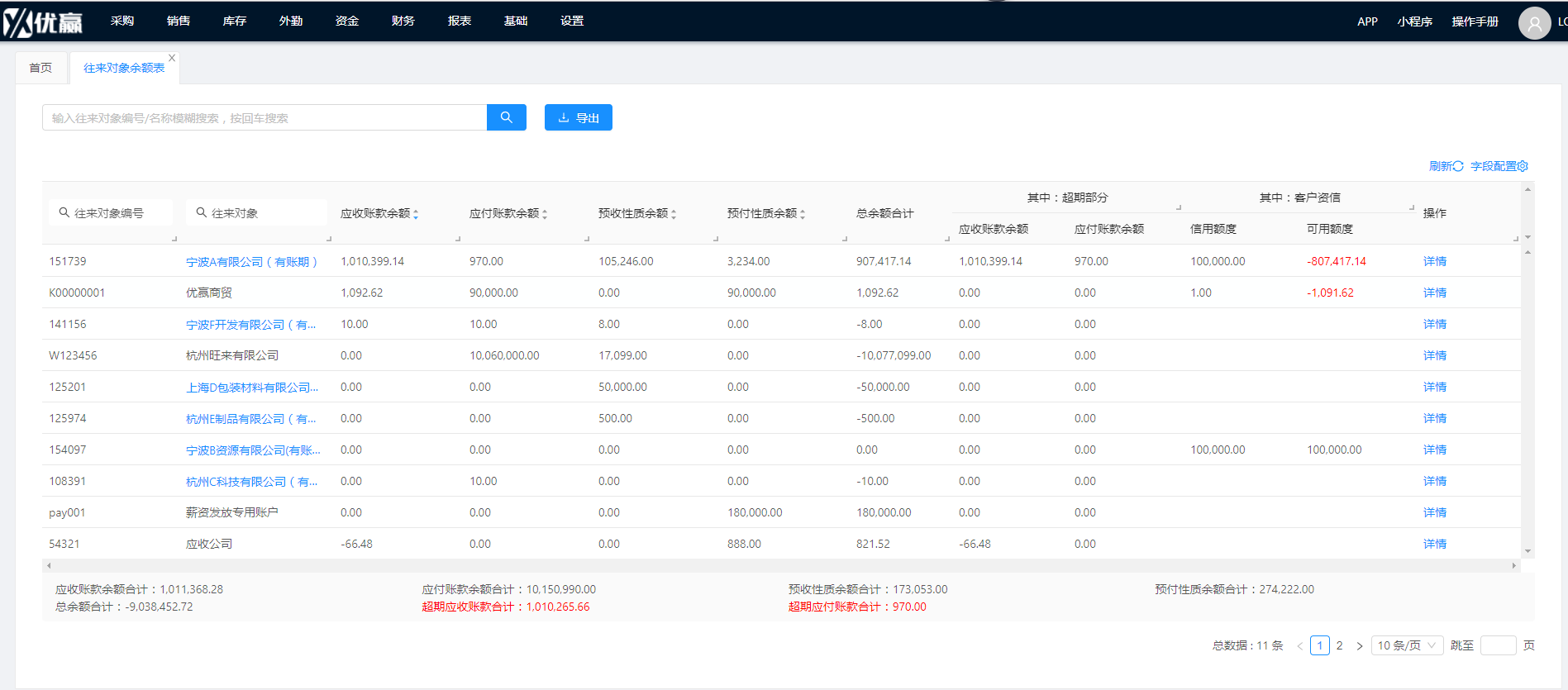Click the 总余额合计 column header
1568x690 pixels.
pos(884,213)
